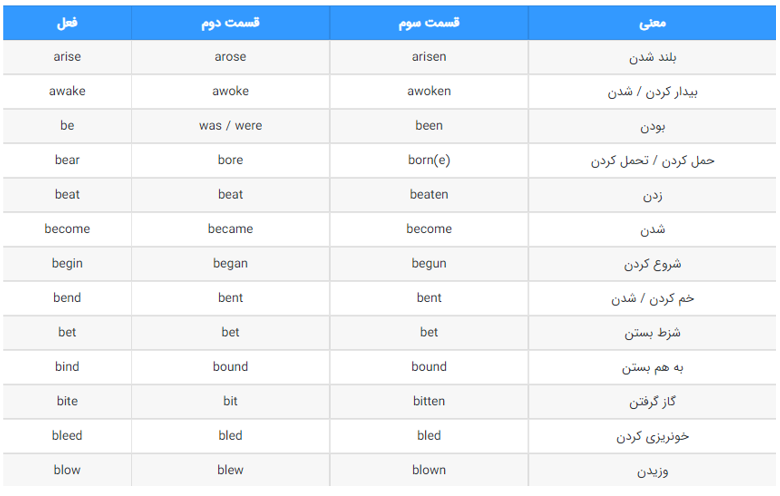Click the 'was / were' cell
780x496 pixels.
[x=230, y=126]
